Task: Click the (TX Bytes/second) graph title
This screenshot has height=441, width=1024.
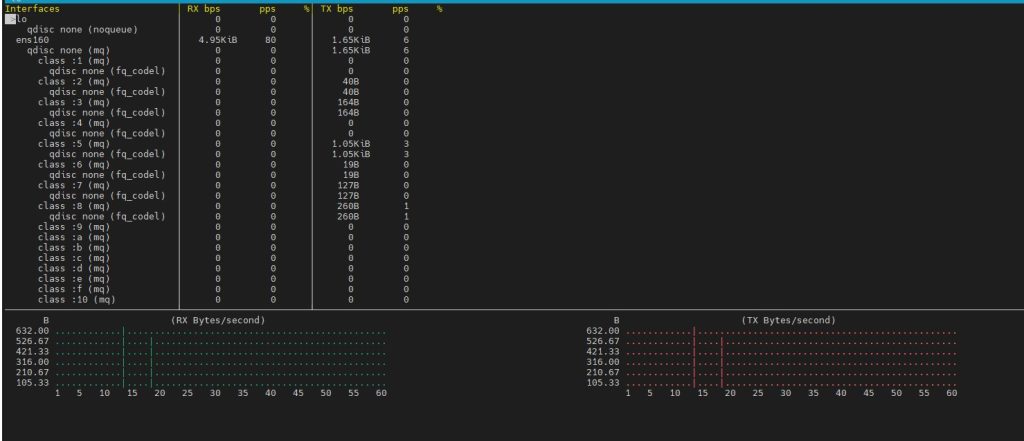Action: tap(788, 320)
